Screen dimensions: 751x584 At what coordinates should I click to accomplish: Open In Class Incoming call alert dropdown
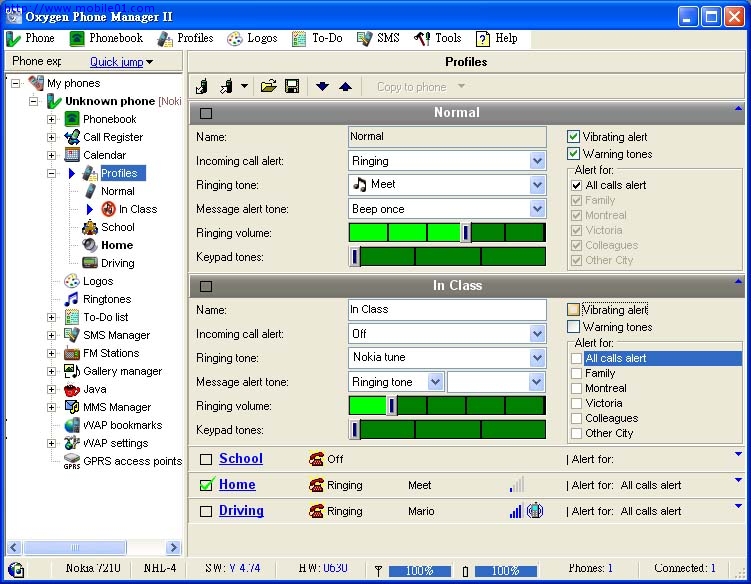click(x=537, y=334)
